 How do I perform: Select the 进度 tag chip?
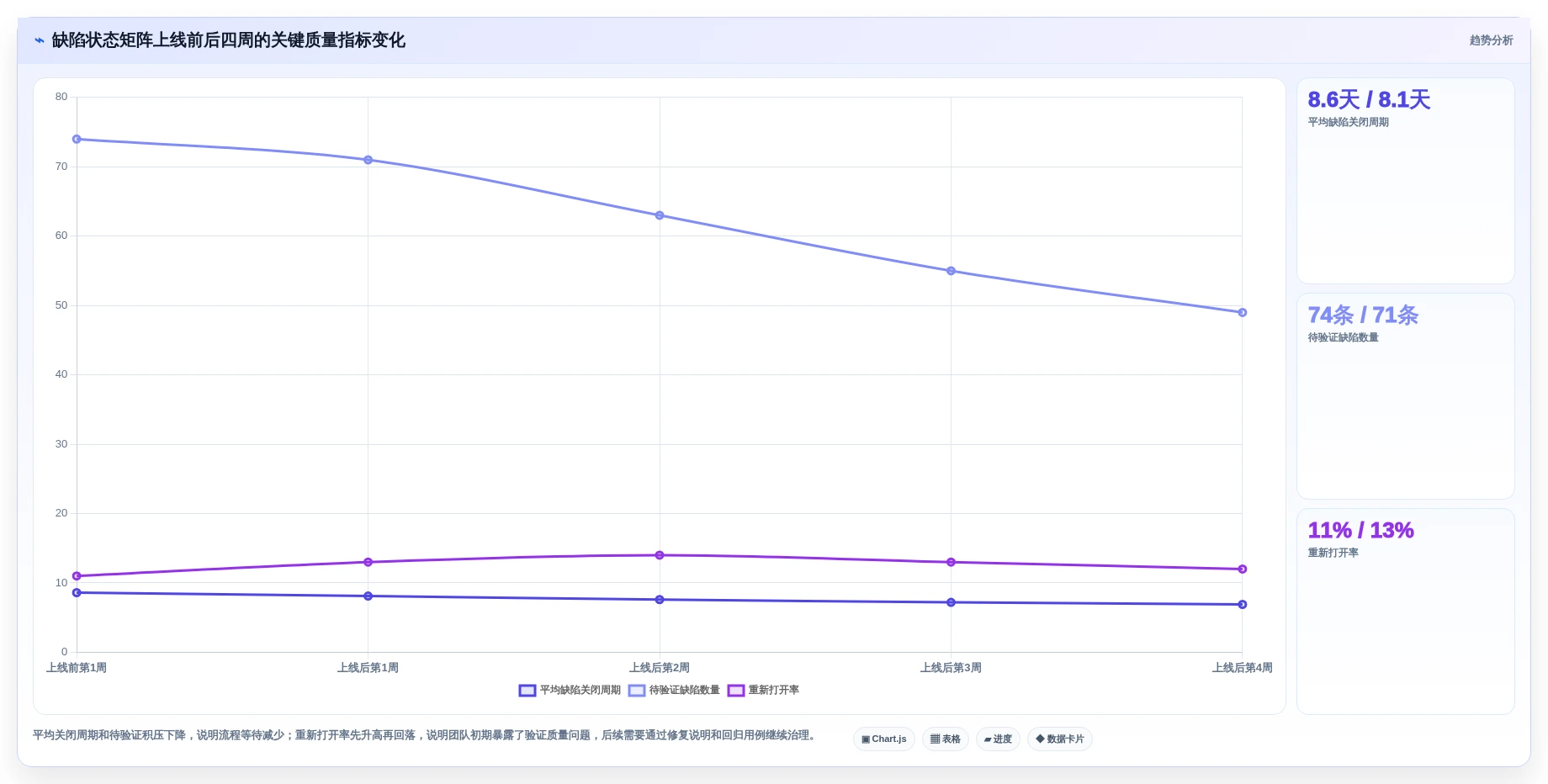(998, 739)
